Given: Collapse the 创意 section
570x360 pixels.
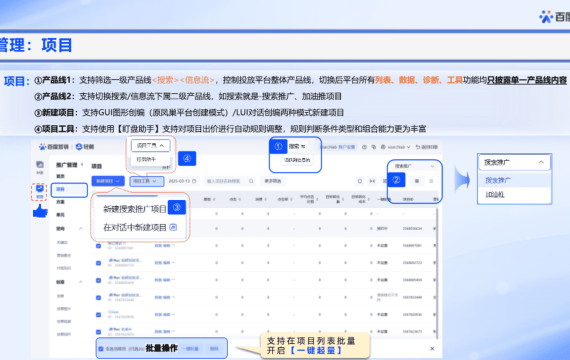Looking at the screenshot, I should coord(81,282).
